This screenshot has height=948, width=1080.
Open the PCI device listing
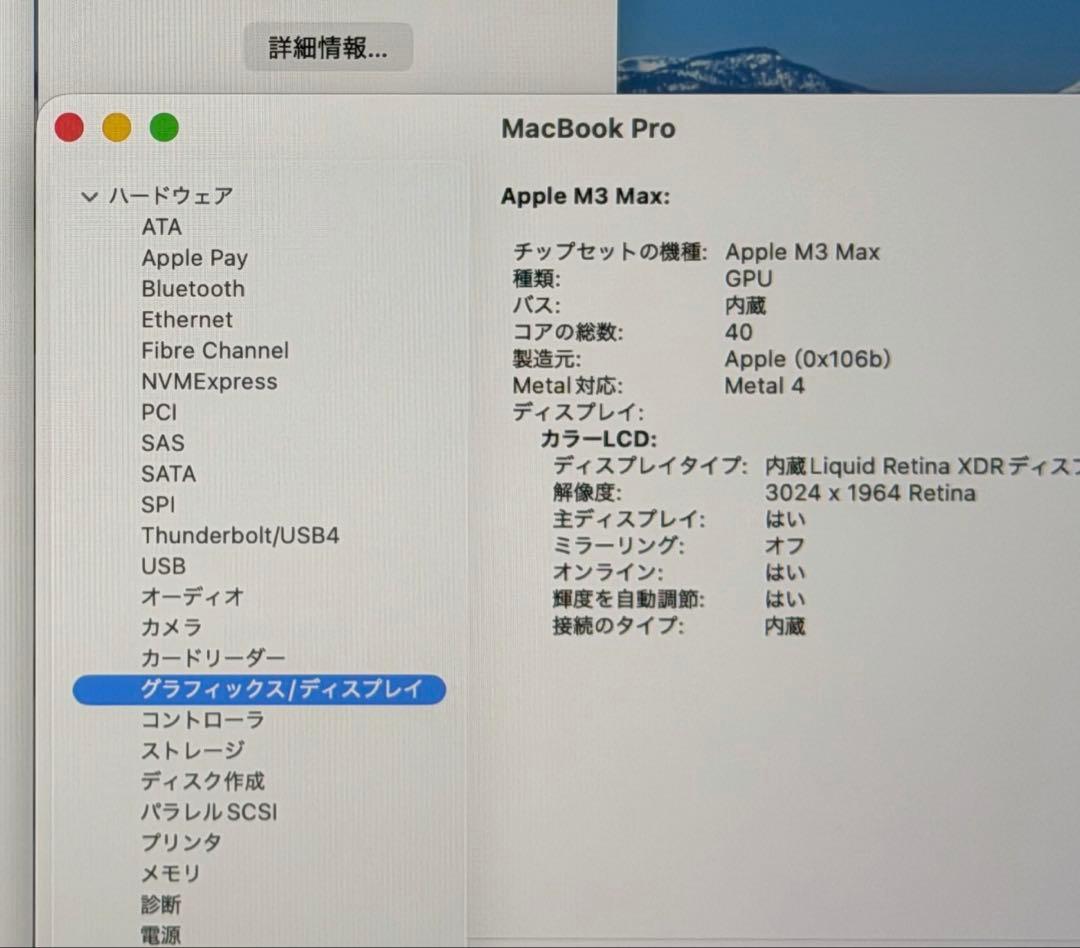pyautogui.click(x=161, y=412)
